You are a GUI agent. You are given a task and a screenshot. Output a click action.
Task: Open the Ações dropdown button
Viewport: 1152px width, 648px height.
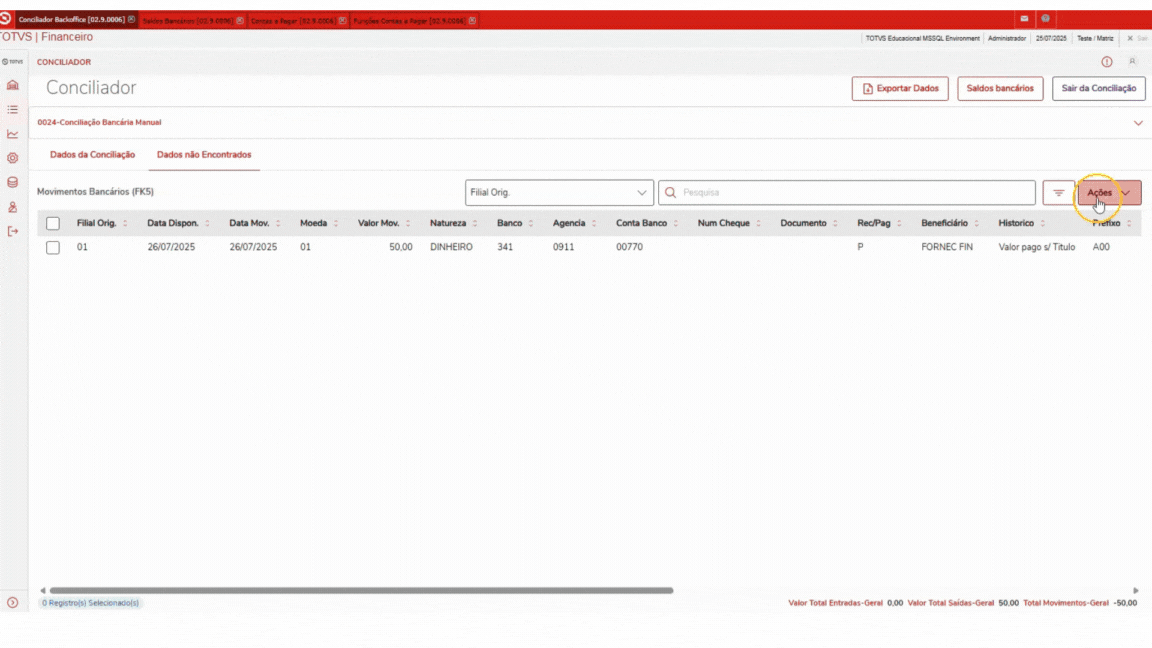1109,192
